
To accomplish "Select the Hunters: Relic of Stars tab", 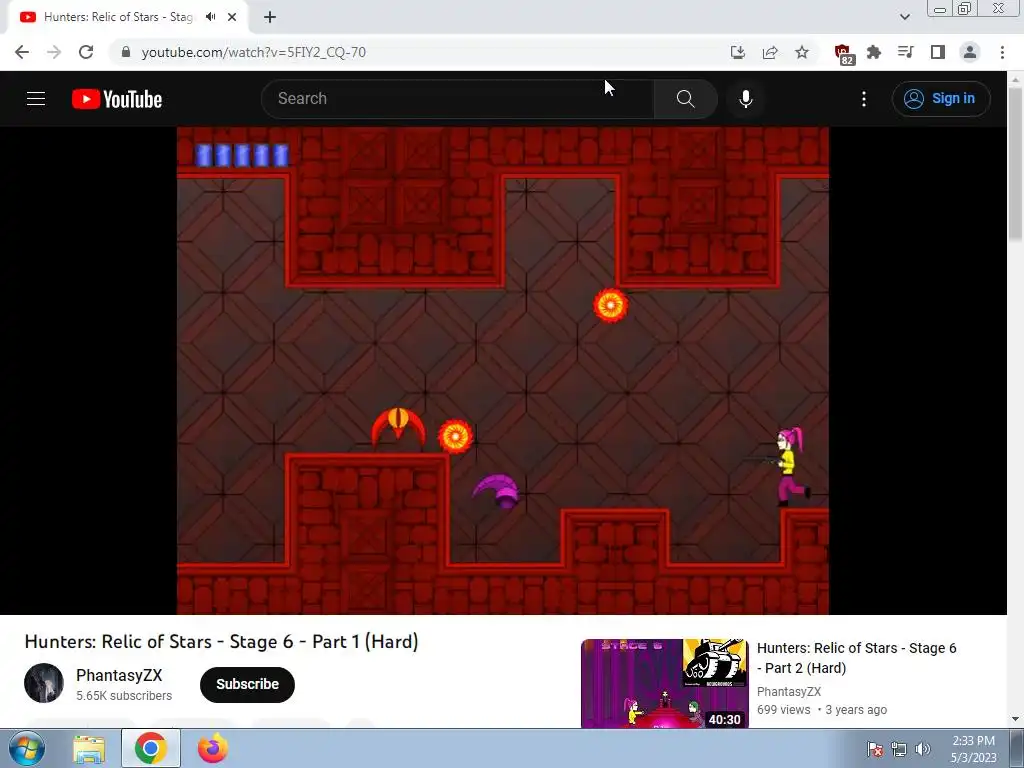I will point(119,17).
